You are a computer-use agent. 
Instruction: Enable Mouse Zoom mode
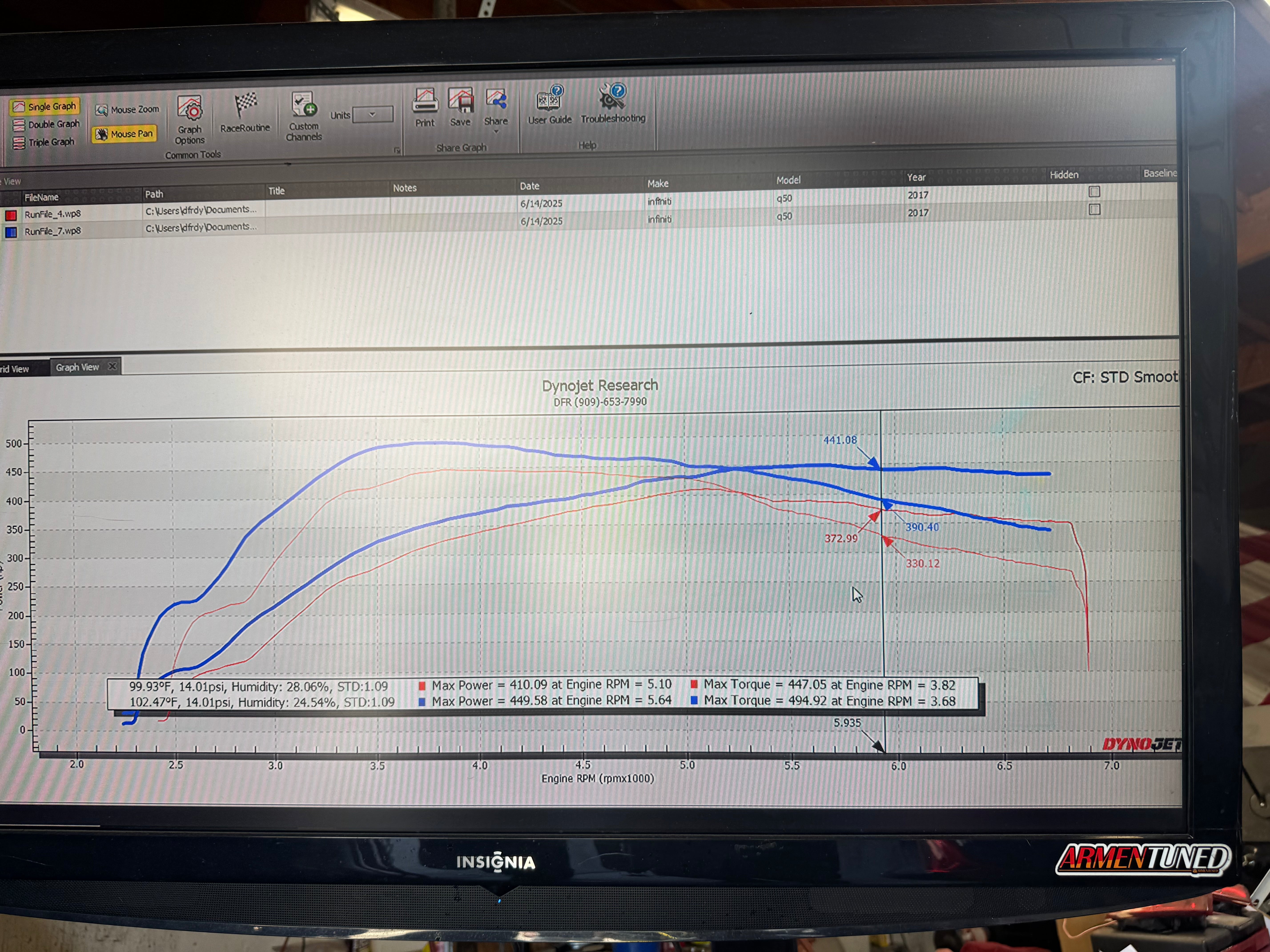[127, 110]
